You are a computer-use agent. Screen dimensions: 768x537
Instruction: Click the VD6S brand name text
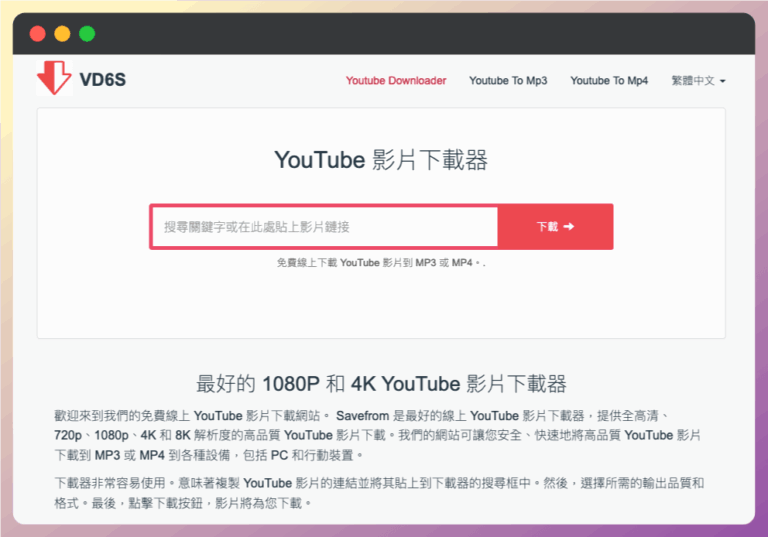[x=102, y=79]
